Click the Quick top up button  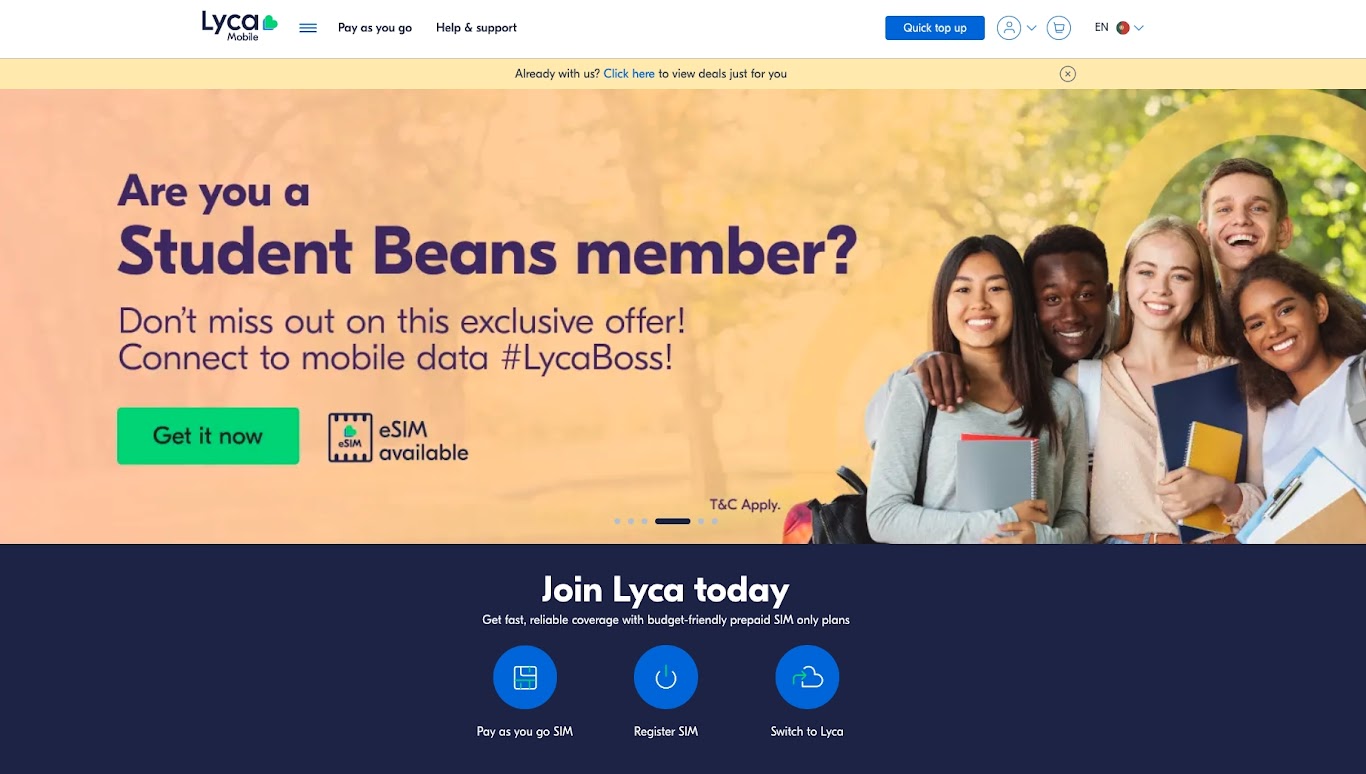point(935,28)
